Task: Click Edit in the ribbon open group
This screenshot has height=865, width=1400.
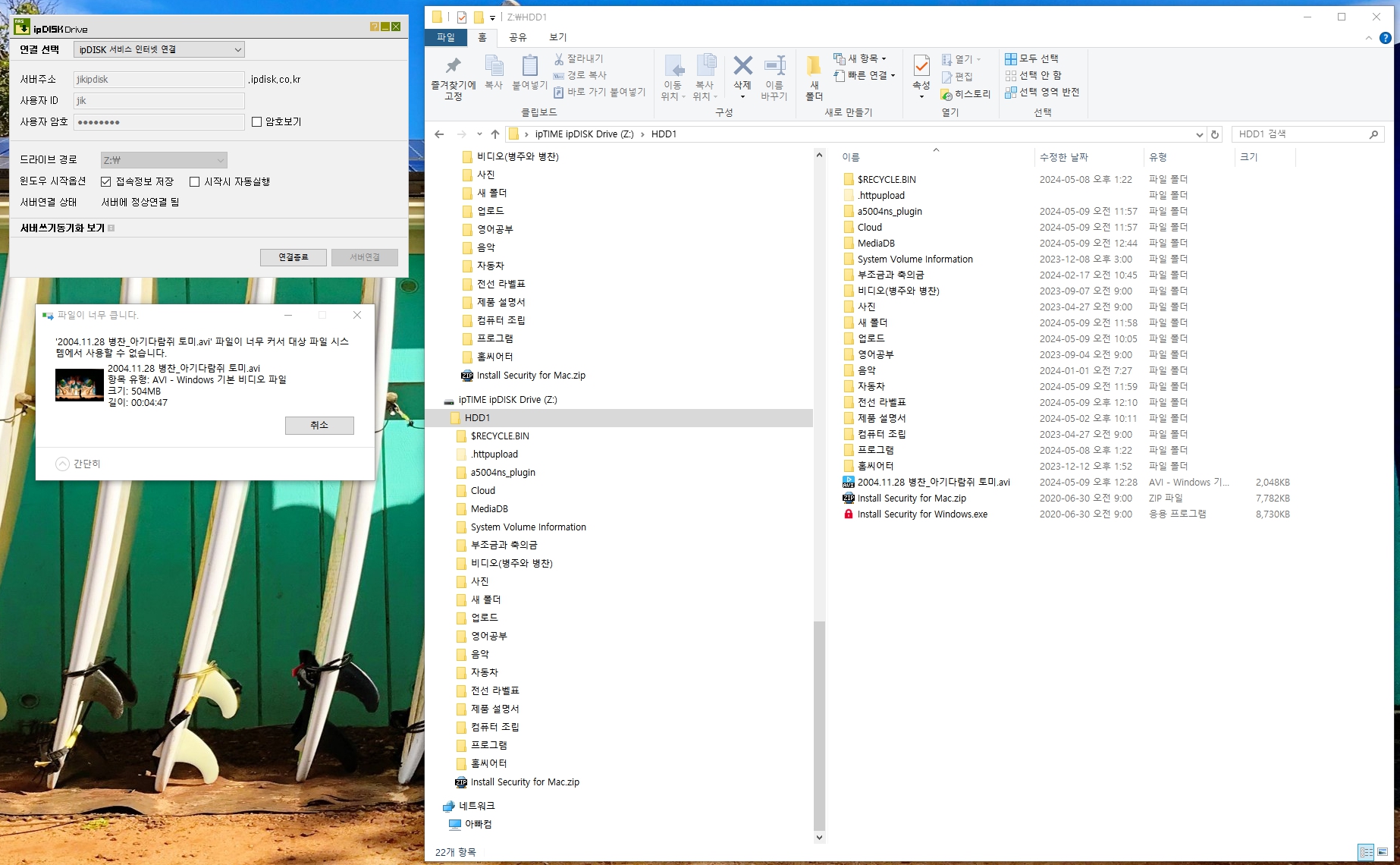Action: [x=957, y=77]
